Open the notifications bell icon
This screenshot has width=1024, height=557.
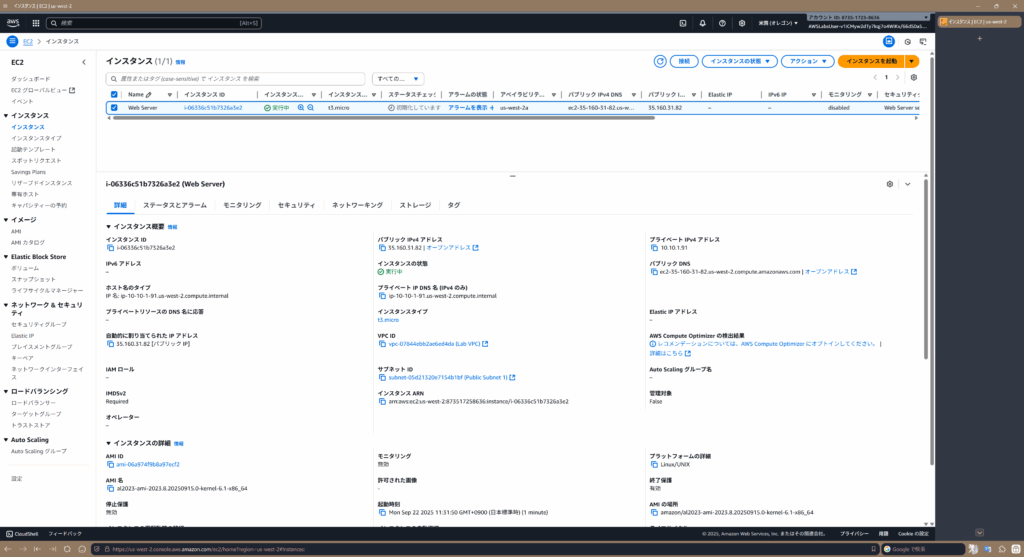pos(702,22)
